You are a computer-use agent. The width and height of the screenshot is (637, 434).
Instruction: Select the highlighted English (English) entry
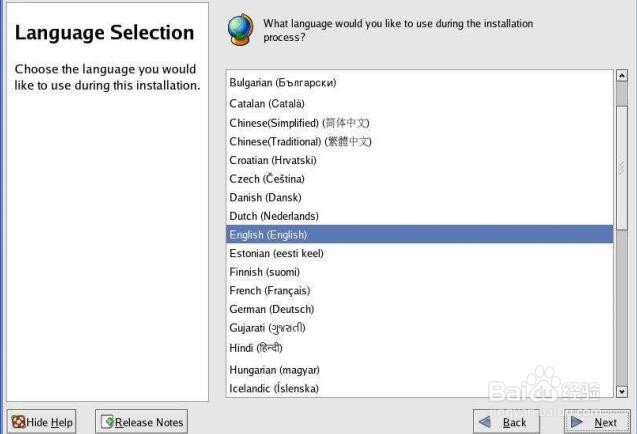419,234
